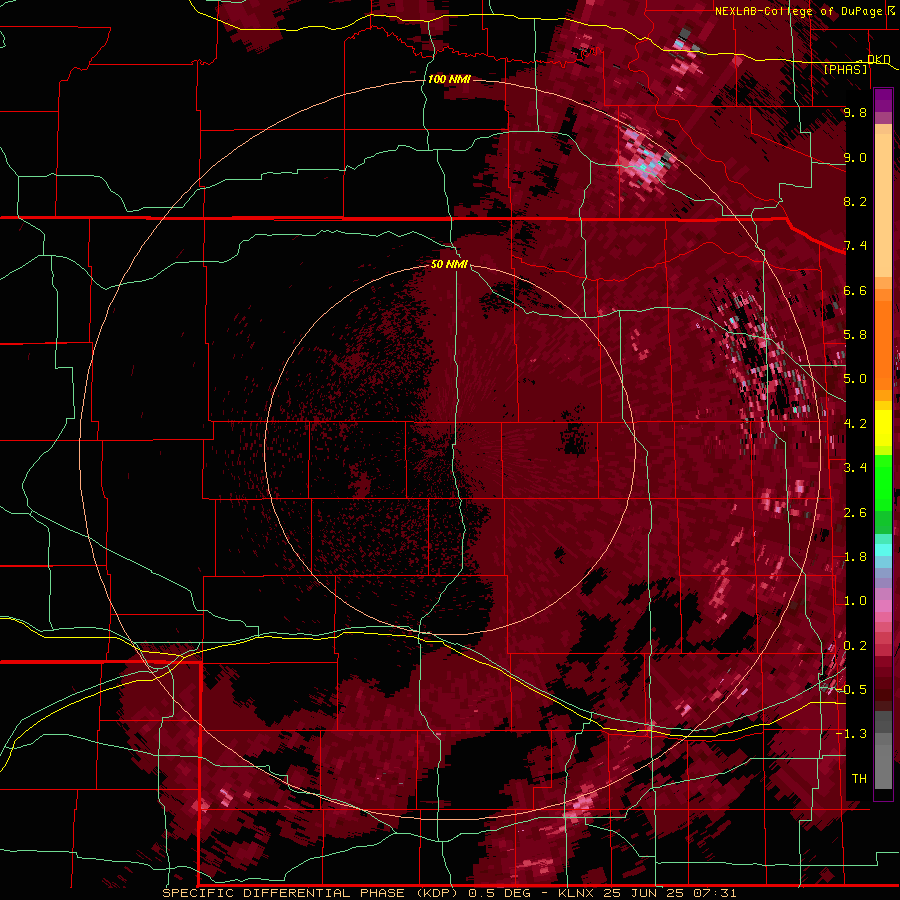
Task: Click the Specific Differential Phase KLNX caption
Action: pyautogui.click(x=449, y=893)
